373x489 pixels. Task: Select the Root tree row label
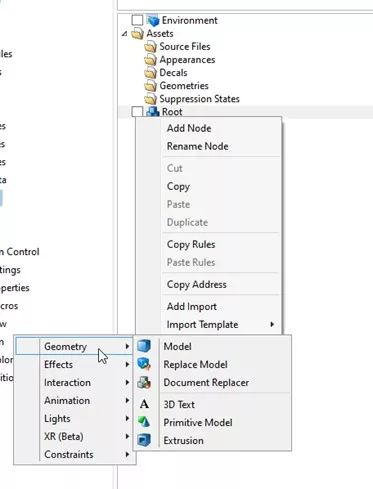tap(172, 112)
